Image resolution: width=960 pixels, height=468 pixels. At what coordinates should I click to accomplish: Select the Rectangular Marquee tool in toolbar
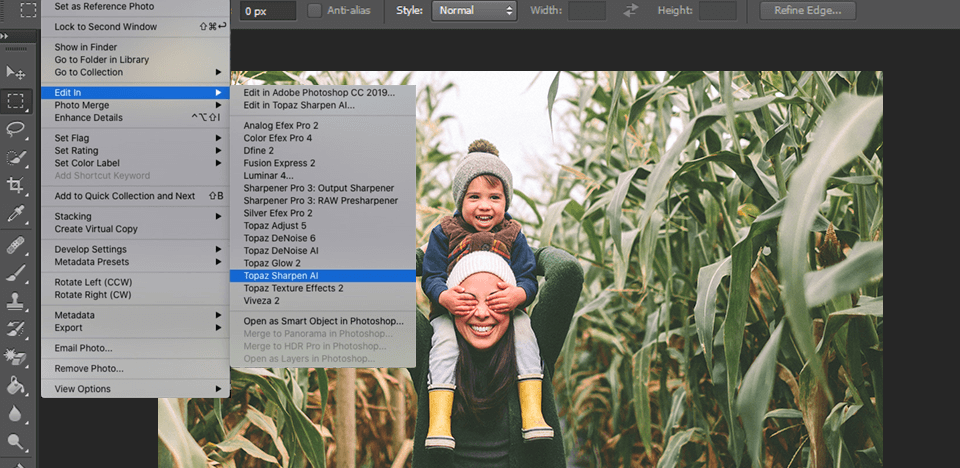click(15, 100)
